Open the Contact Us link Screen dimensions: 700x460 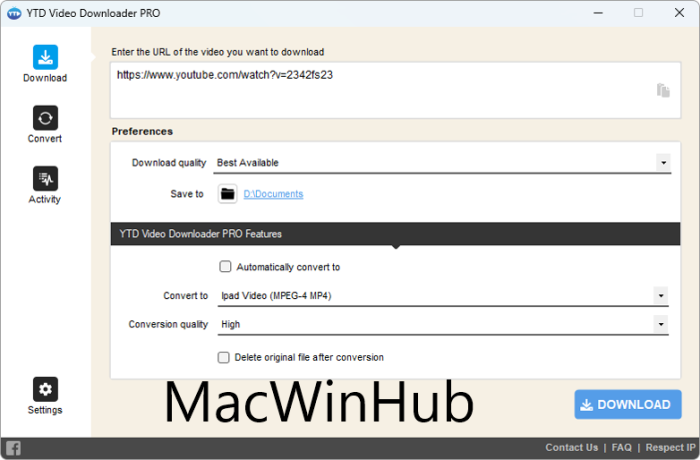[x=571, y=447]
